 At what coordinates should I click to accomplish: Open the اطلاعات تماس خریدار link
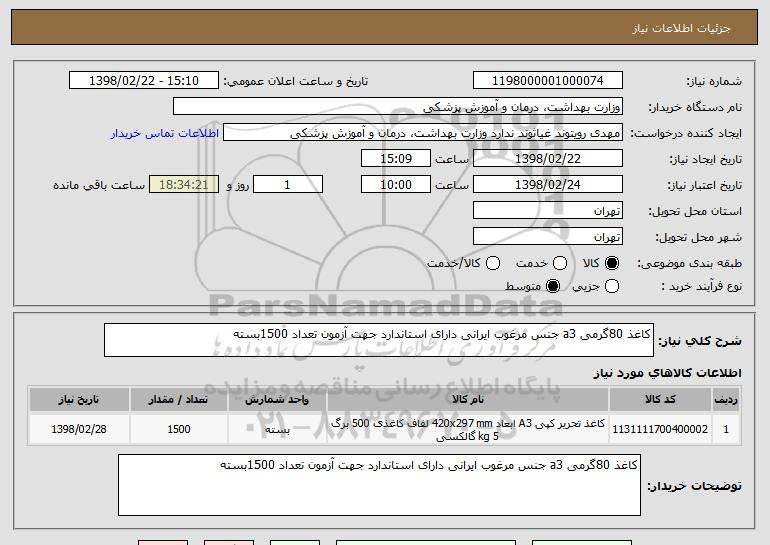pos(165,134)
